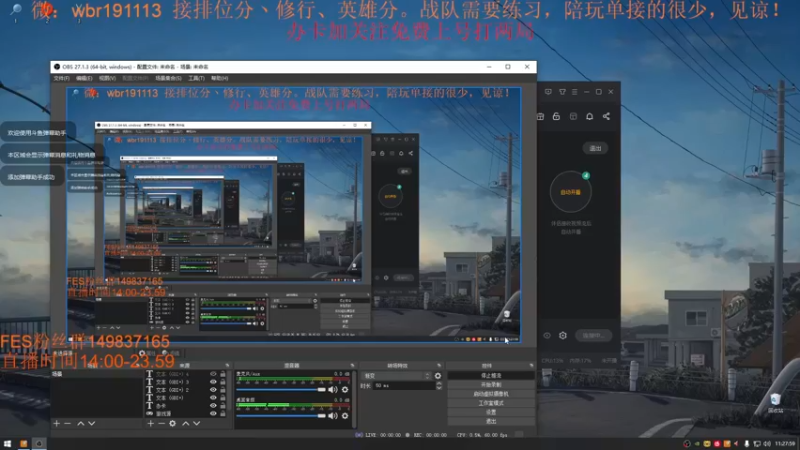Open transition properties gear icon
The height and width of the screenshot is (450, 800).
pos(438,376)
